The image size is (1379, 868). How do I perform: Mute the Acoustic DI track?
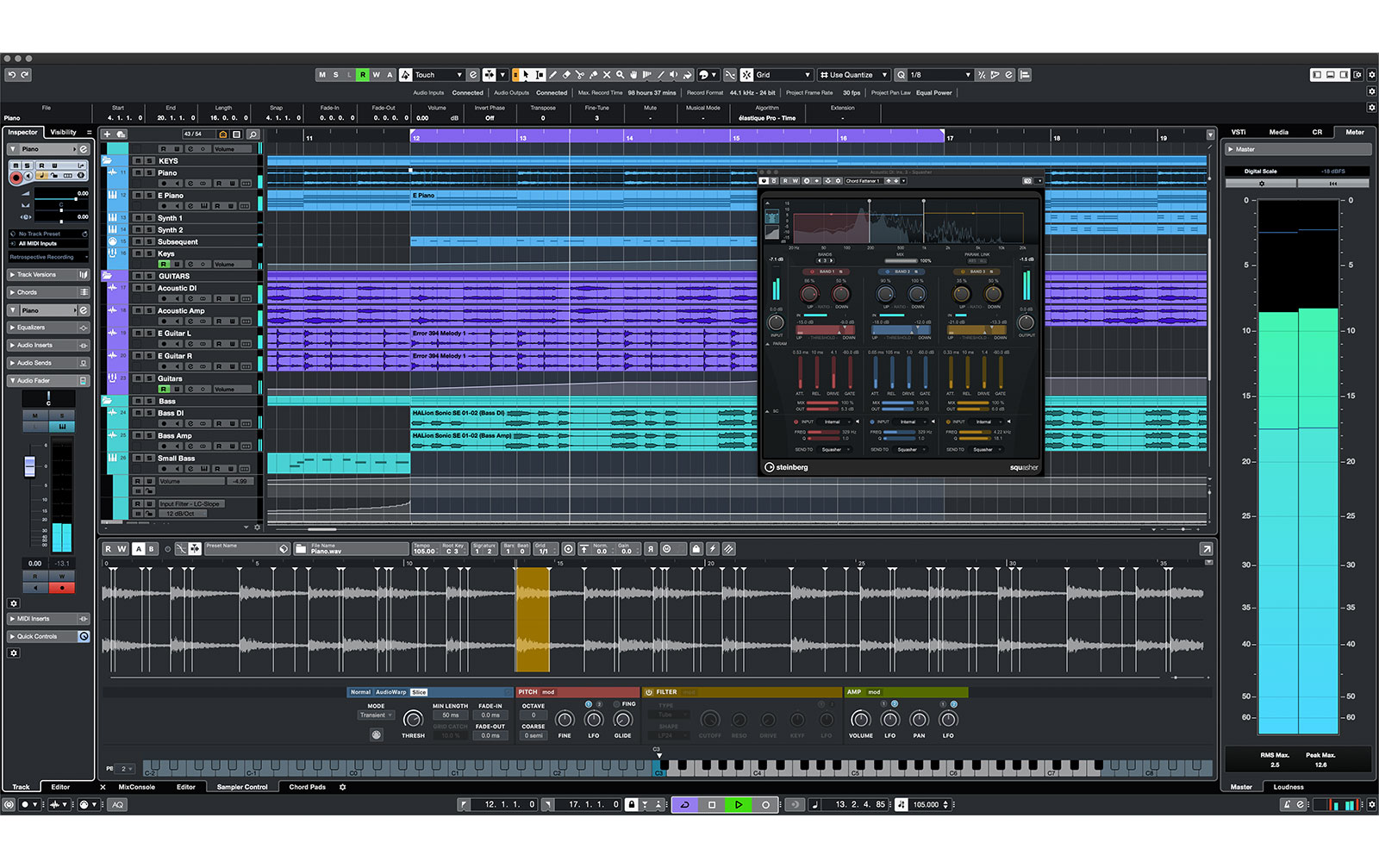138,288
